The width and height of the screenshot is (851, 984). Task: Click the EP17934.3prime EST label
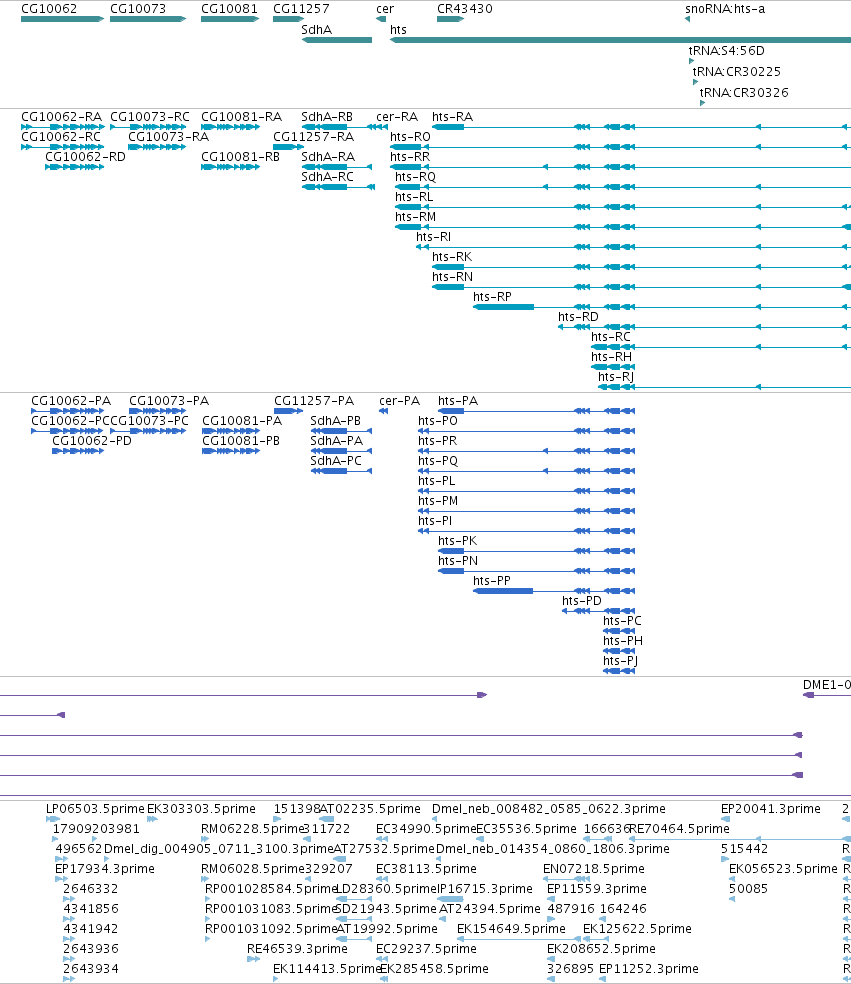(x=105, y=869)
